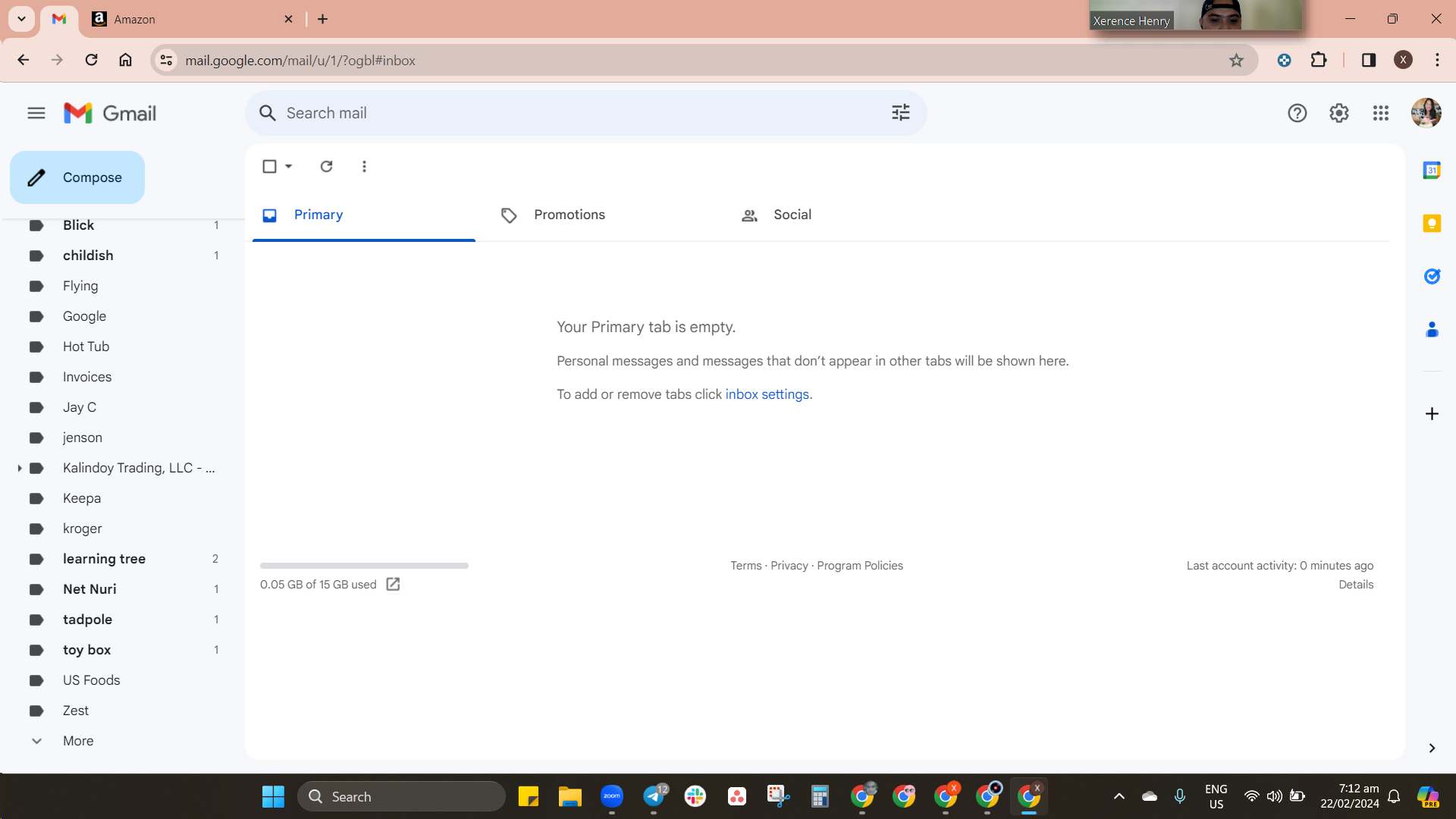The width and height of the screenshot is (1456, 819).
Task: Open Google account profile picture
Action: tap(1426, 113)
